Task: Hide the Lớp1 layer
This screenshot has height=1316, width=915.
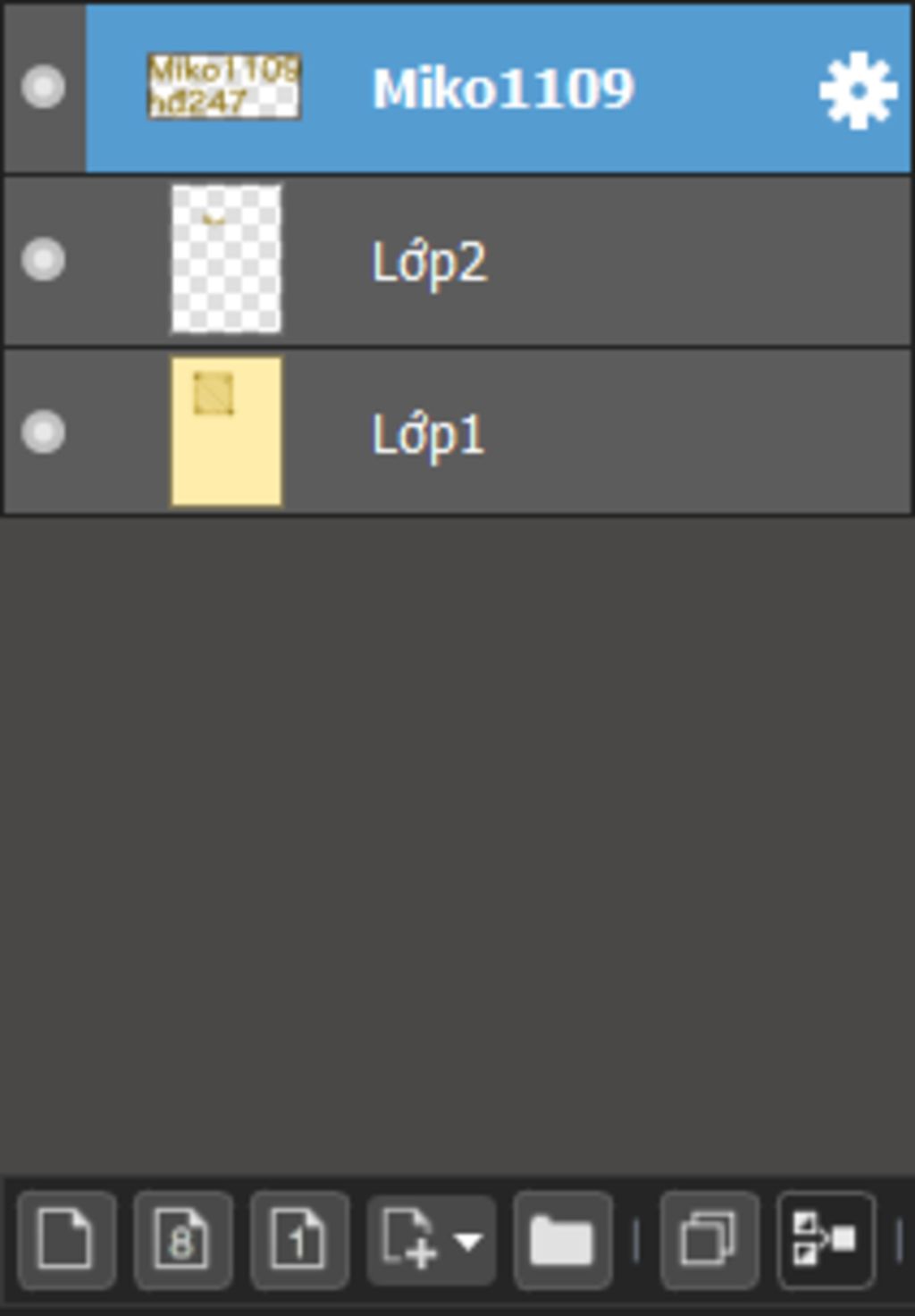Action: click(43, 432)
